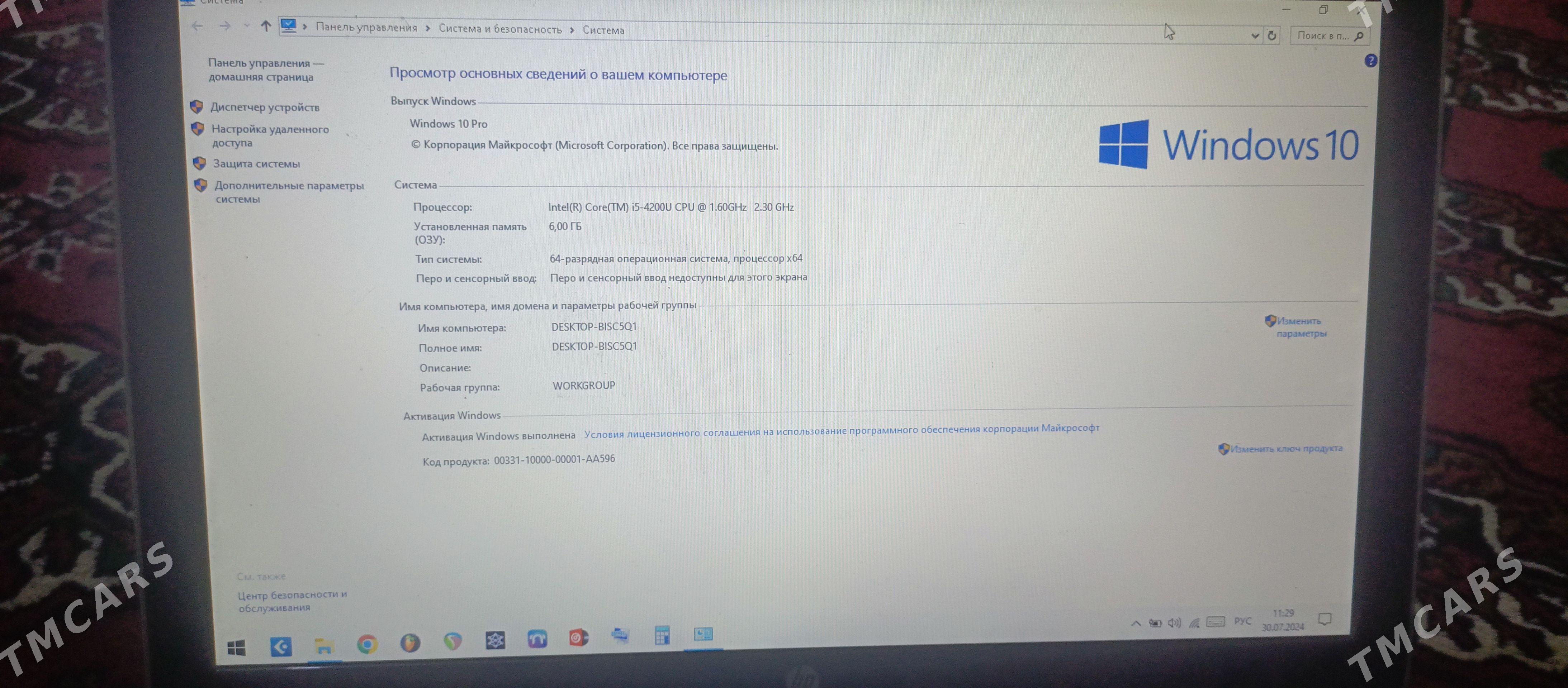The width and height of the screenshot is (1568, 688).
Task: Click the Windows 10 logo
Action: (x=1228, y=144)
